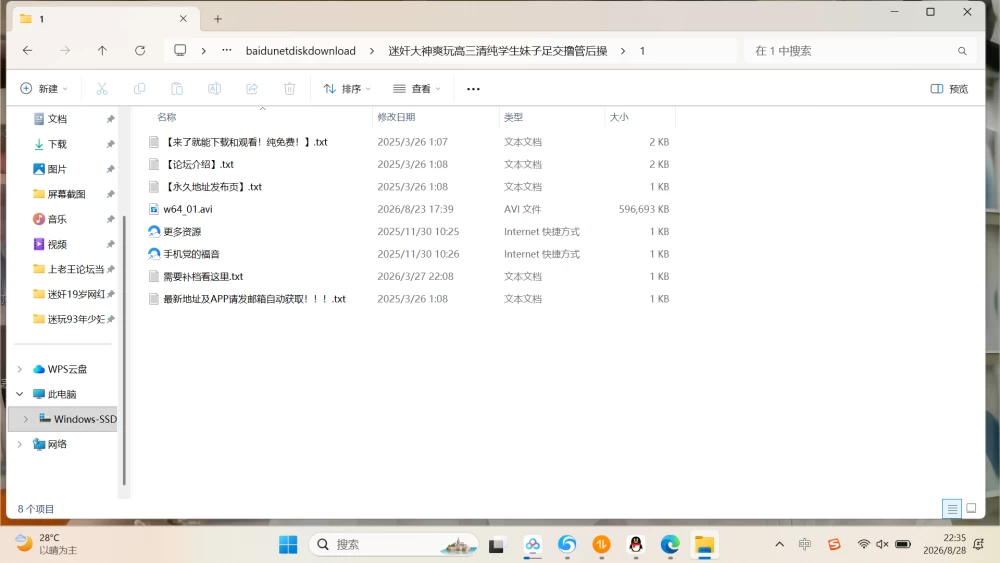Viewport: 1000px width, 563px height.
Task: Sort by 类型 column header
Action: [513, 117]
